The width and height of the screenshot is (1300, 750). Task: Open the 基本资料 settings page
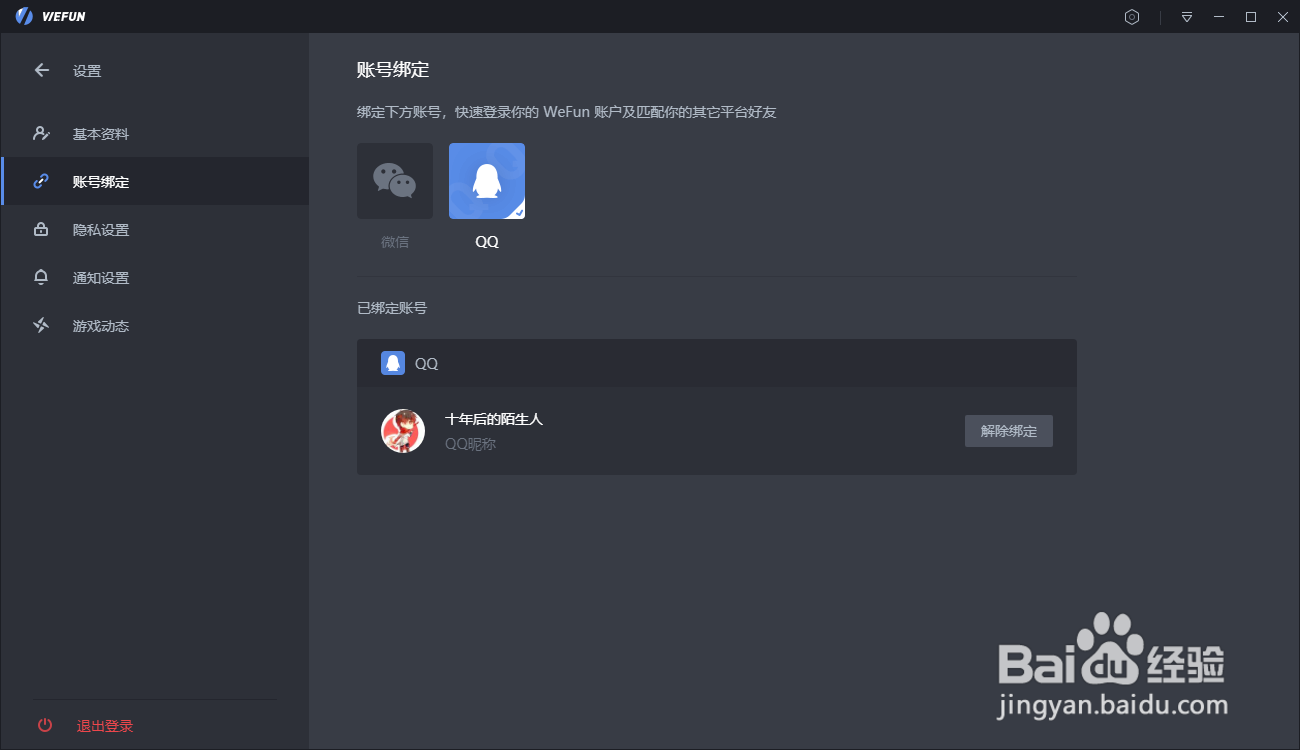155,134
